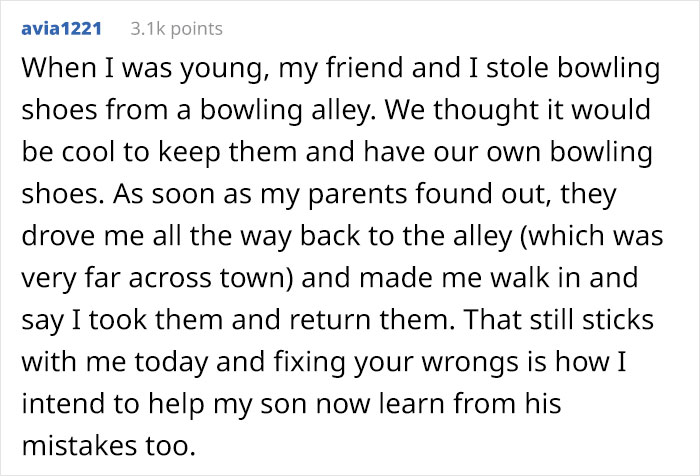The width and height of the screenshot is (700, 476).
Task: Click the 3.1k points score label
Action: coord(176,29)
